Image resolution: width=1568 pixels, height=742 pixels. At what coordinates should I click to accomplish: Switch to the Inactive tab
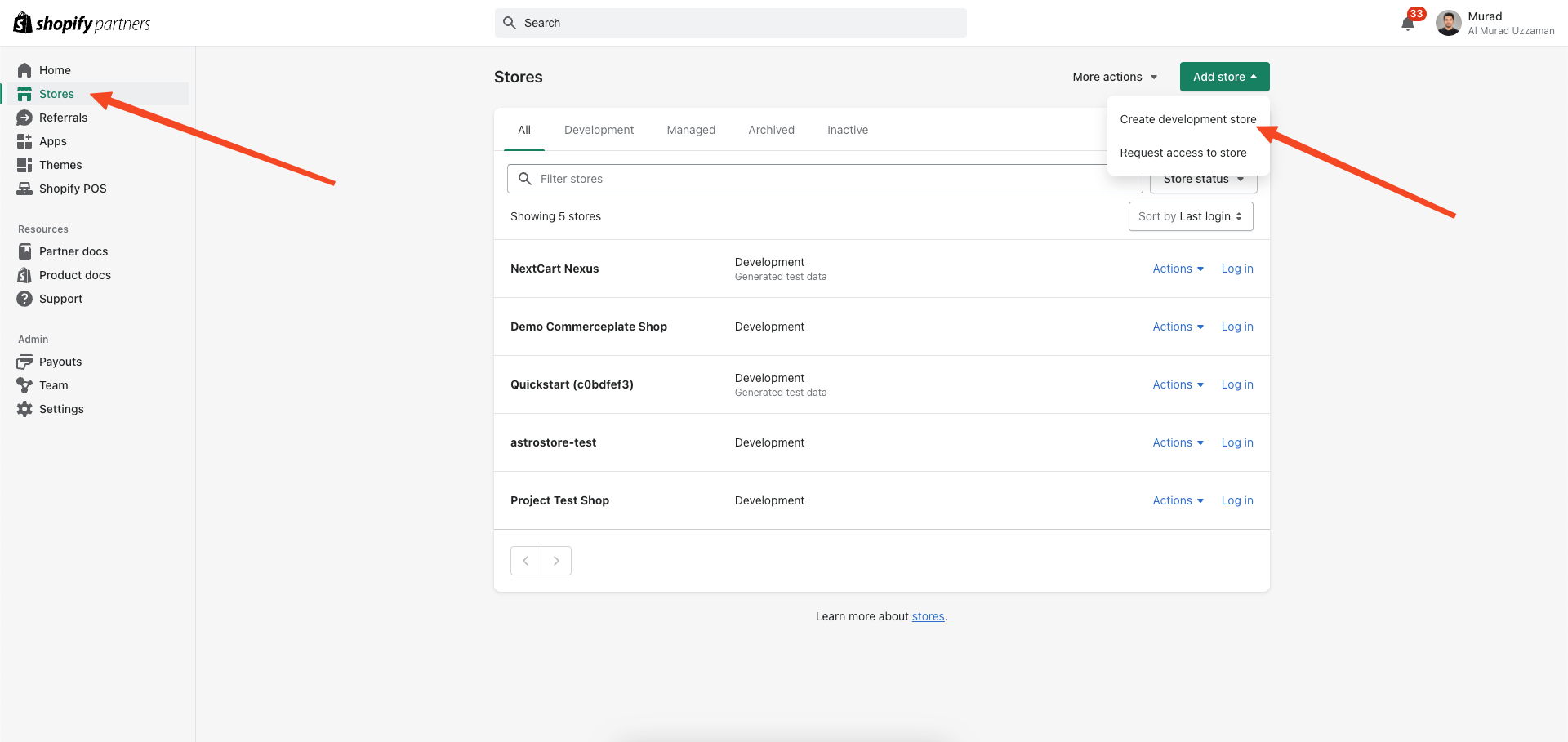848,130
